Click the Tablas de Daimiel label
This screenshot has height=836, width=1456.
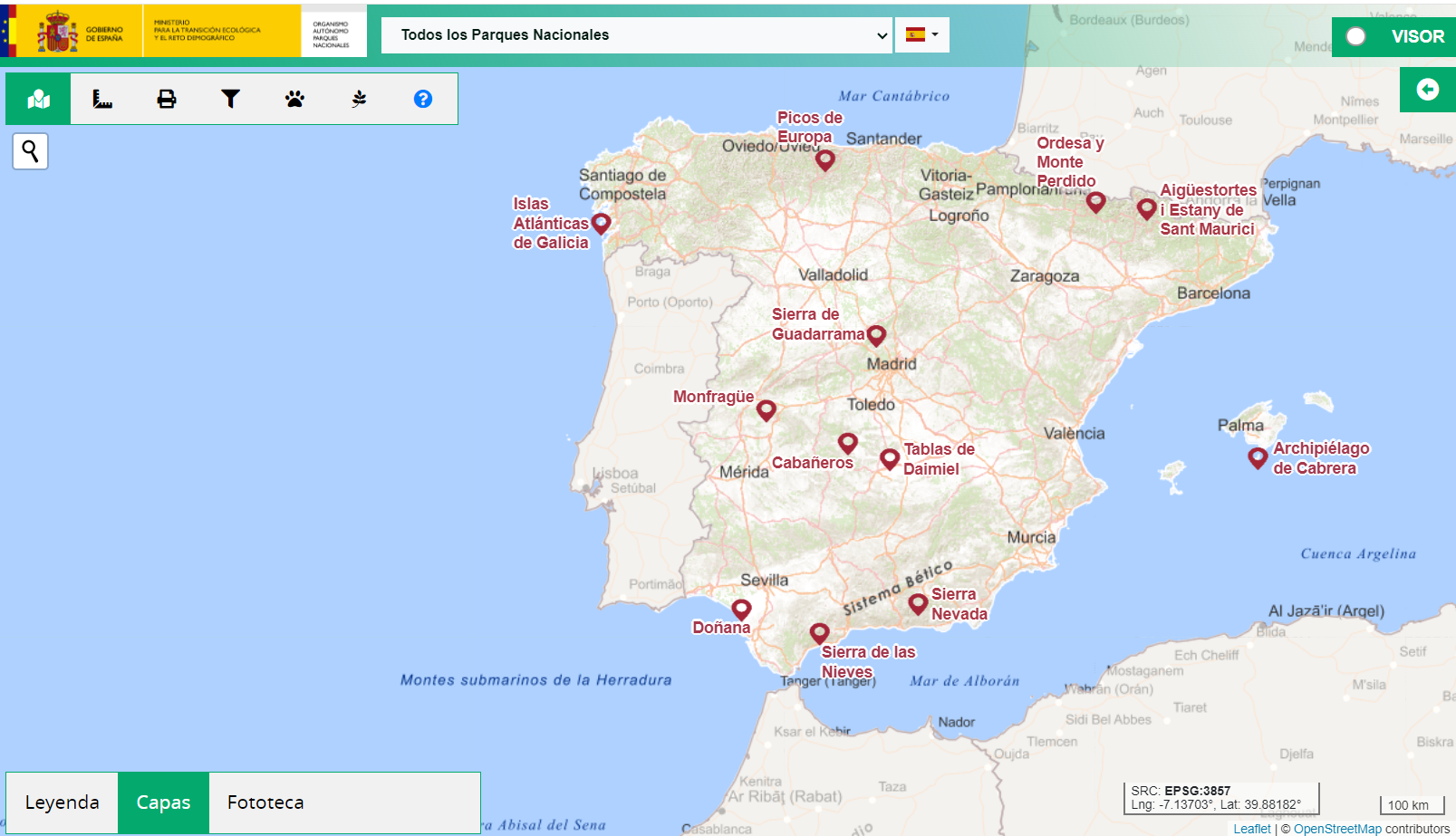[x=939, y=459]
